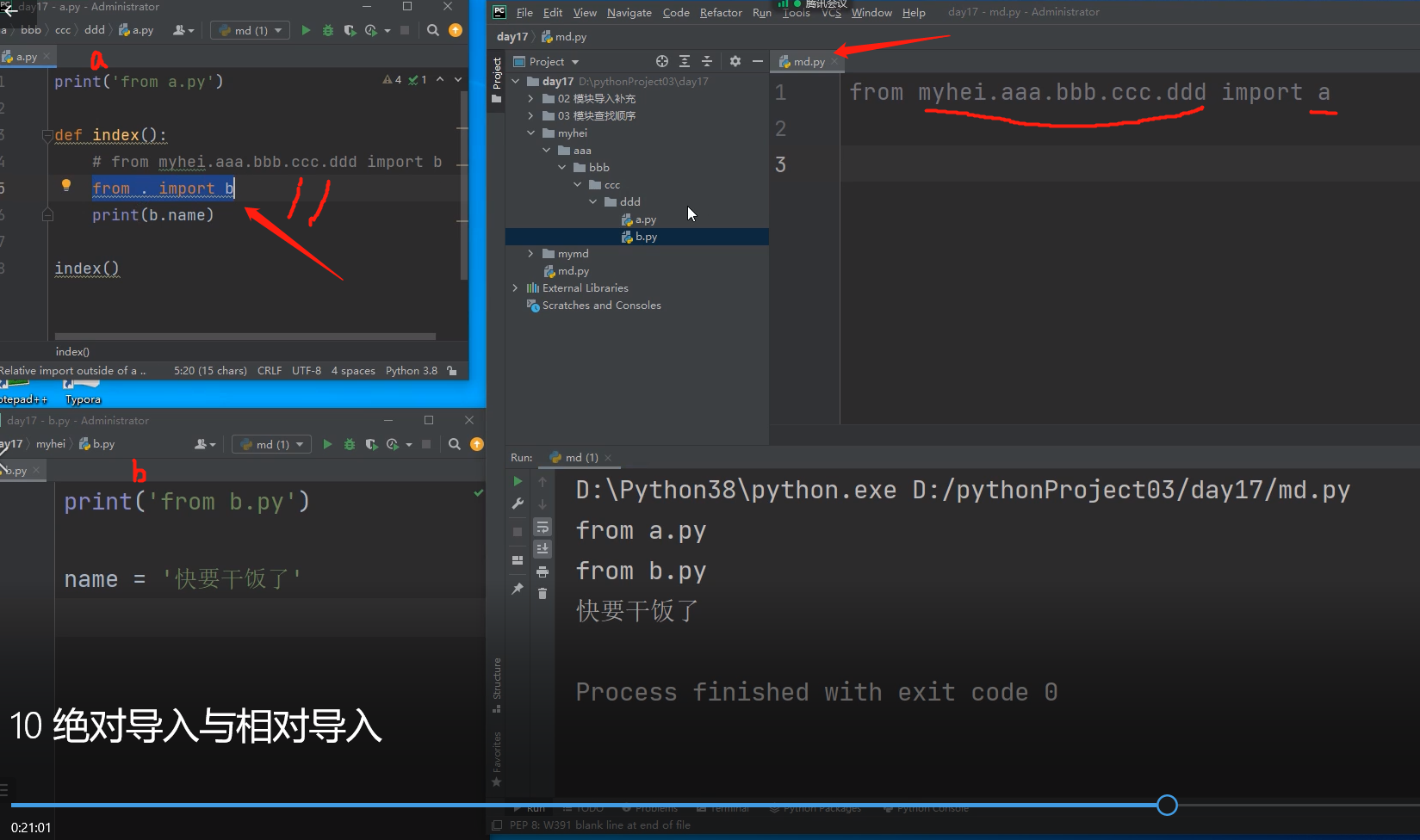
Task: Run md (1) in the a.py window toolbar
Action: point(306,30)
